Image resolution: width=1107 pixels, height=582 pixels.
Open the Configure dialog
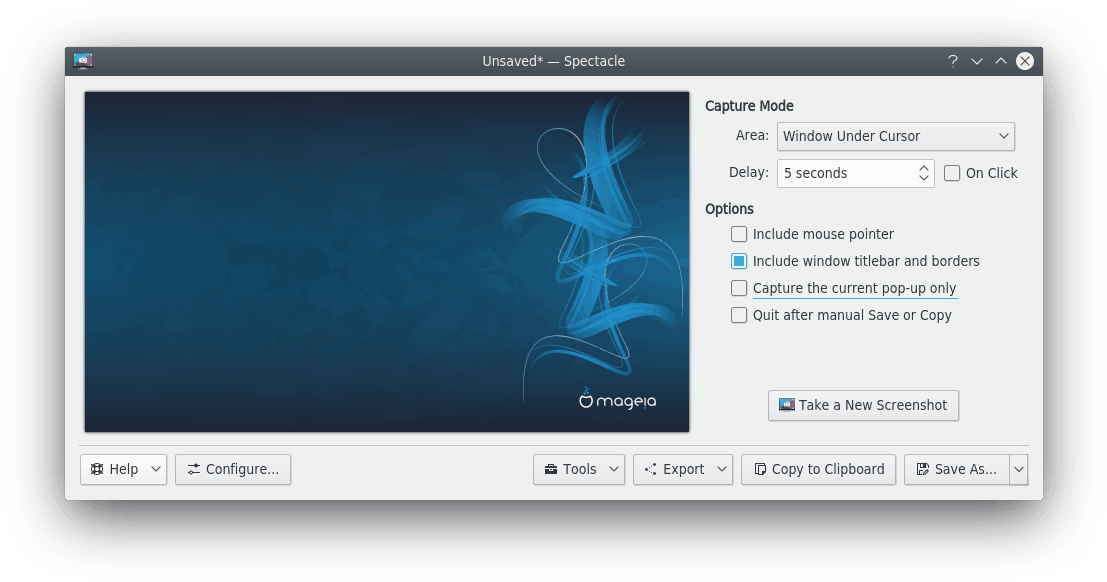click(x=233, y=470)
